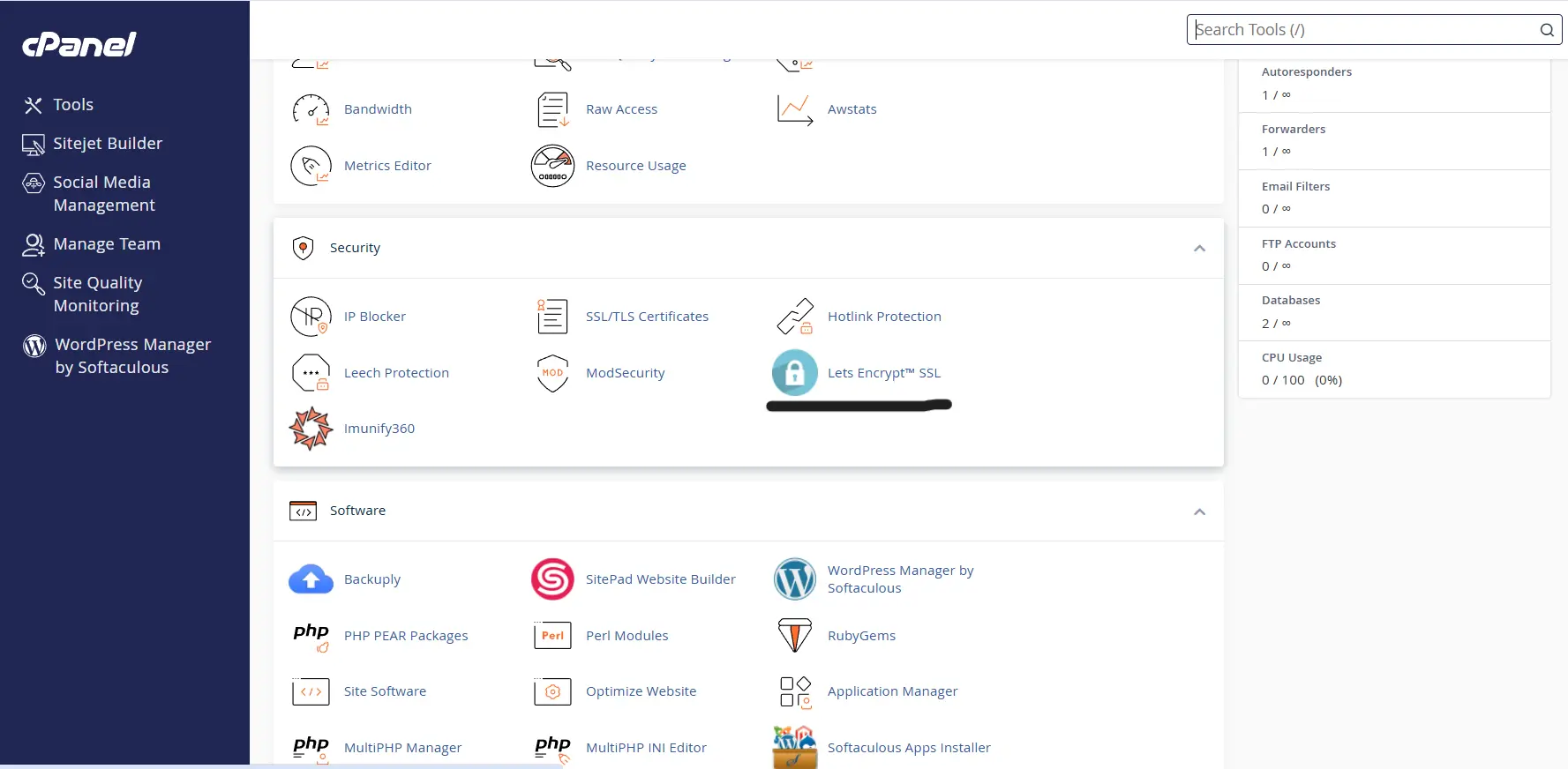This screenshot has width=1568, height=769.
Task: Click the Backuply cloud icon
Action: click(x=311, y=579)
